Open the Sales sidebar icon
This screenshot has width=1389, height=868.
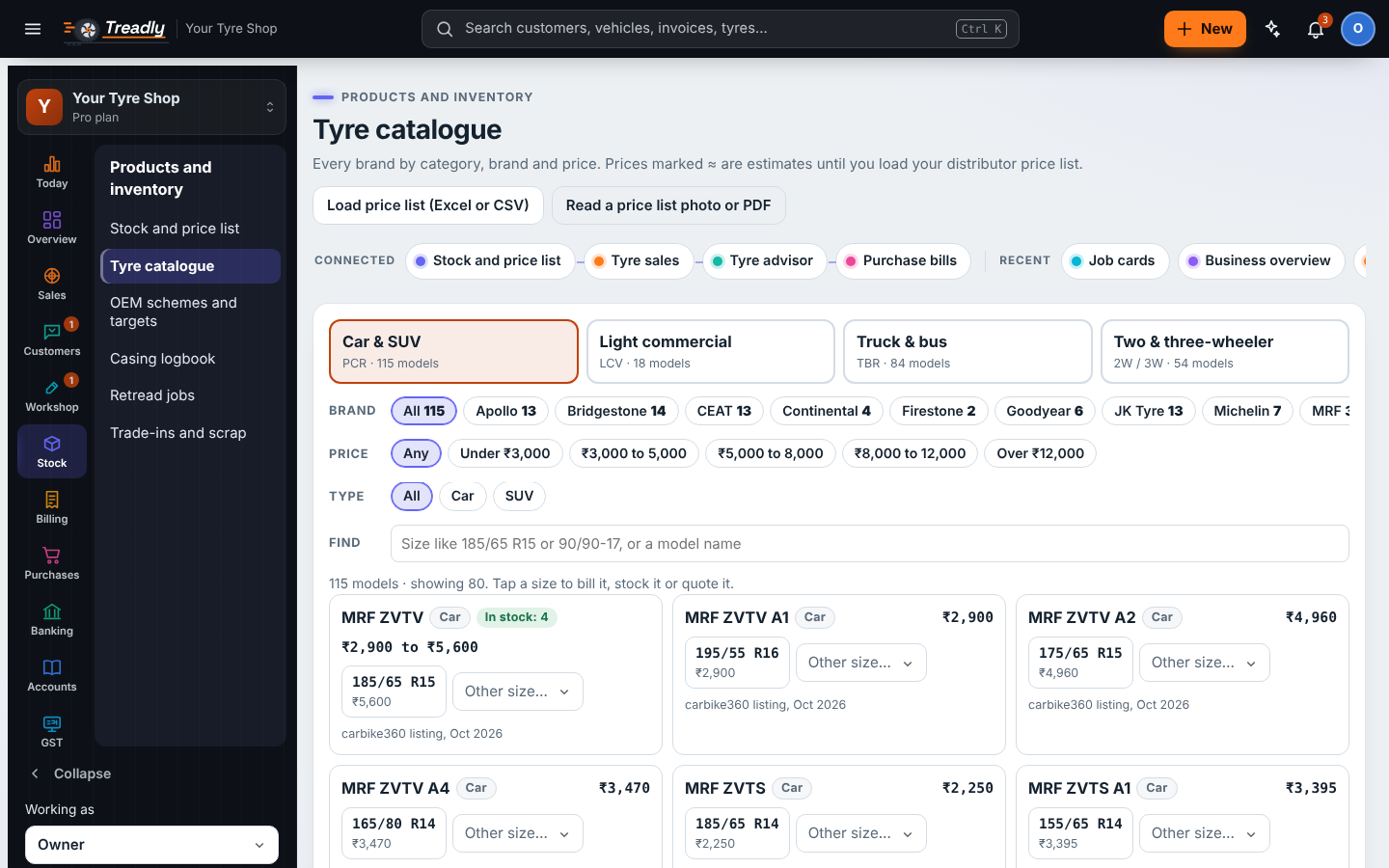point(52,284)
